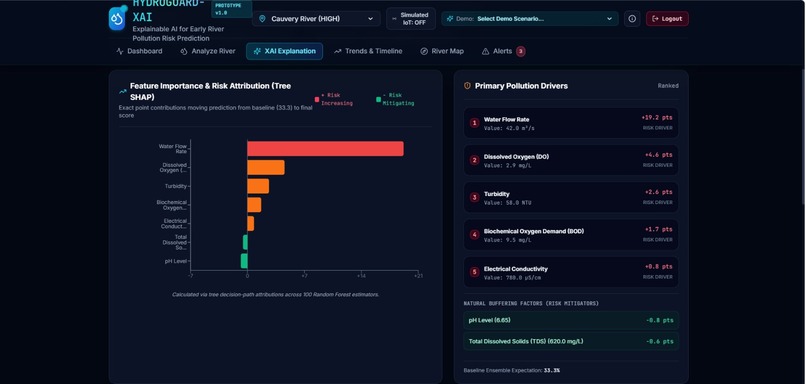Click the Total Dissolved Solids (TDS) mitigator row
This screenshot has height=384, width=806.
571,341
